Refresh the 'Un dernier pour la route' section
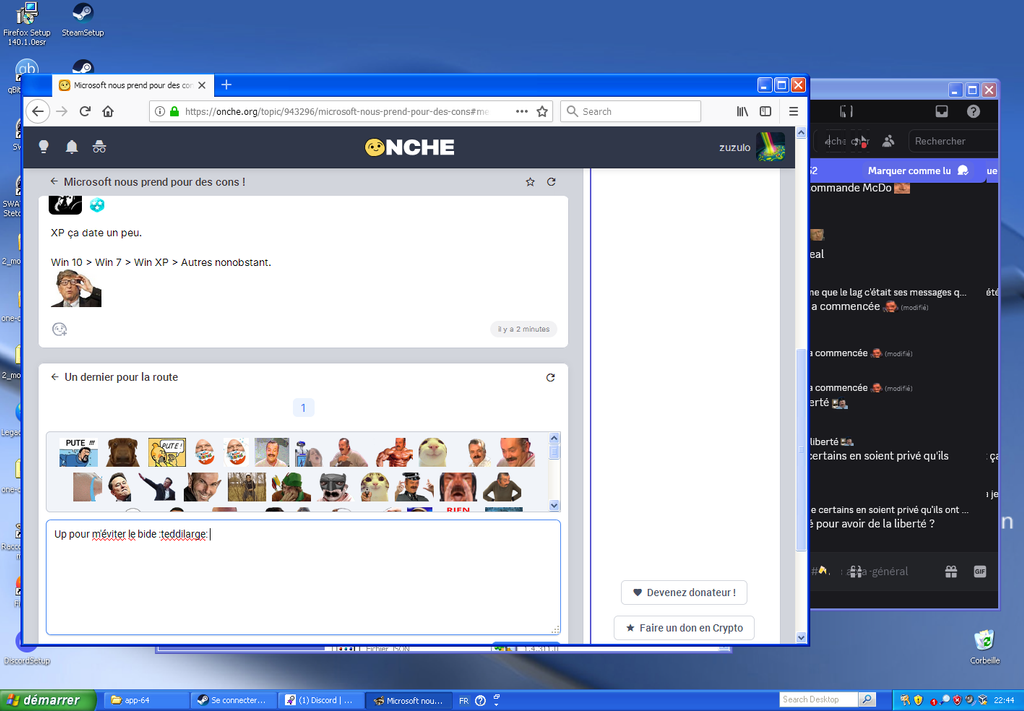The width and height of the screenshot is (1024, 711). (x=551, y=377)
